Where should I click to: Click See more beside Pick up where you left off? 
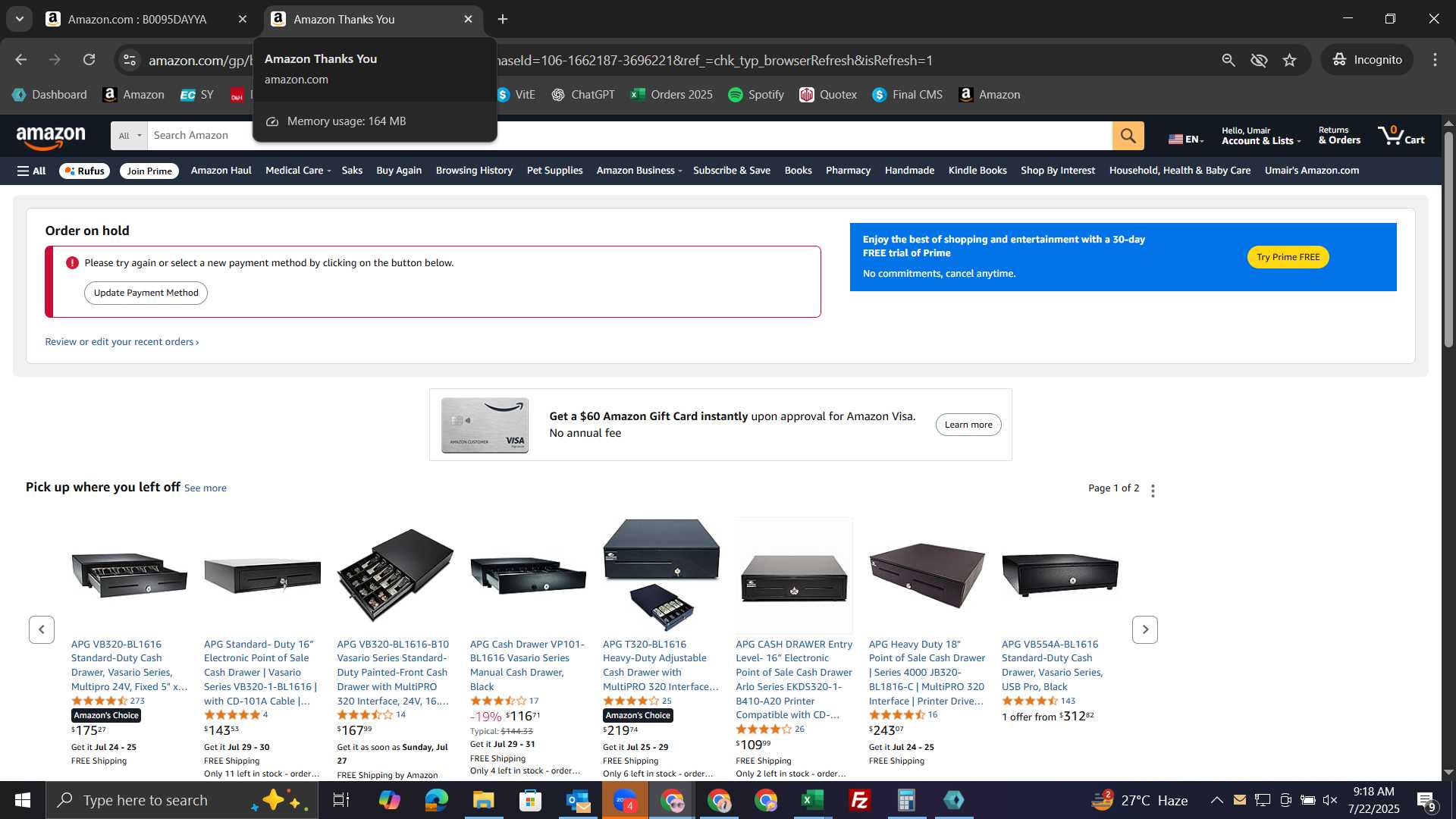(x=205, y=488)
